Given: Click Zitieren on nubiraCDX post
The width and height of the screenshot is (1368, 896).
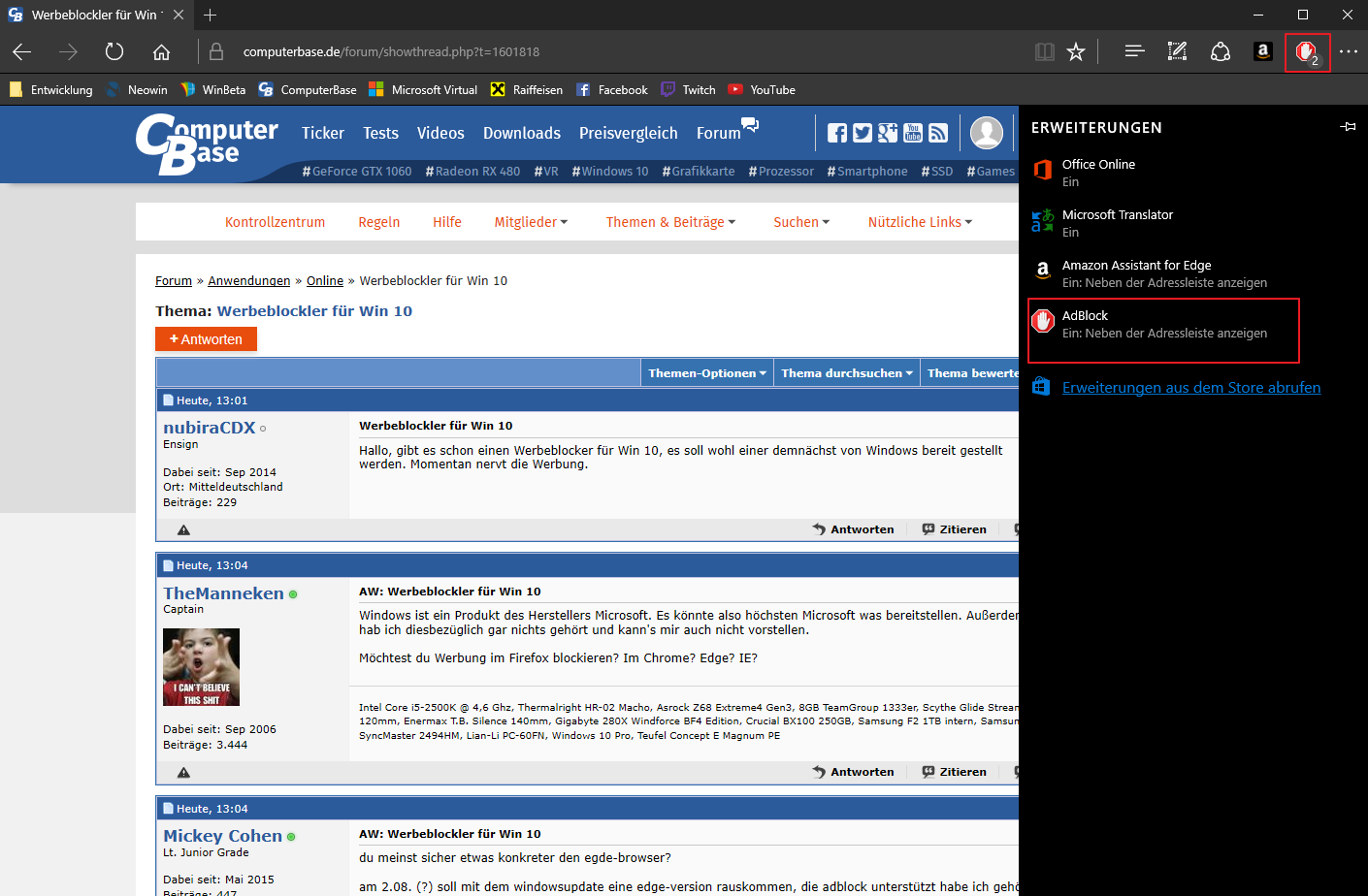Looking at the screenshot, I should click(954, 529).
